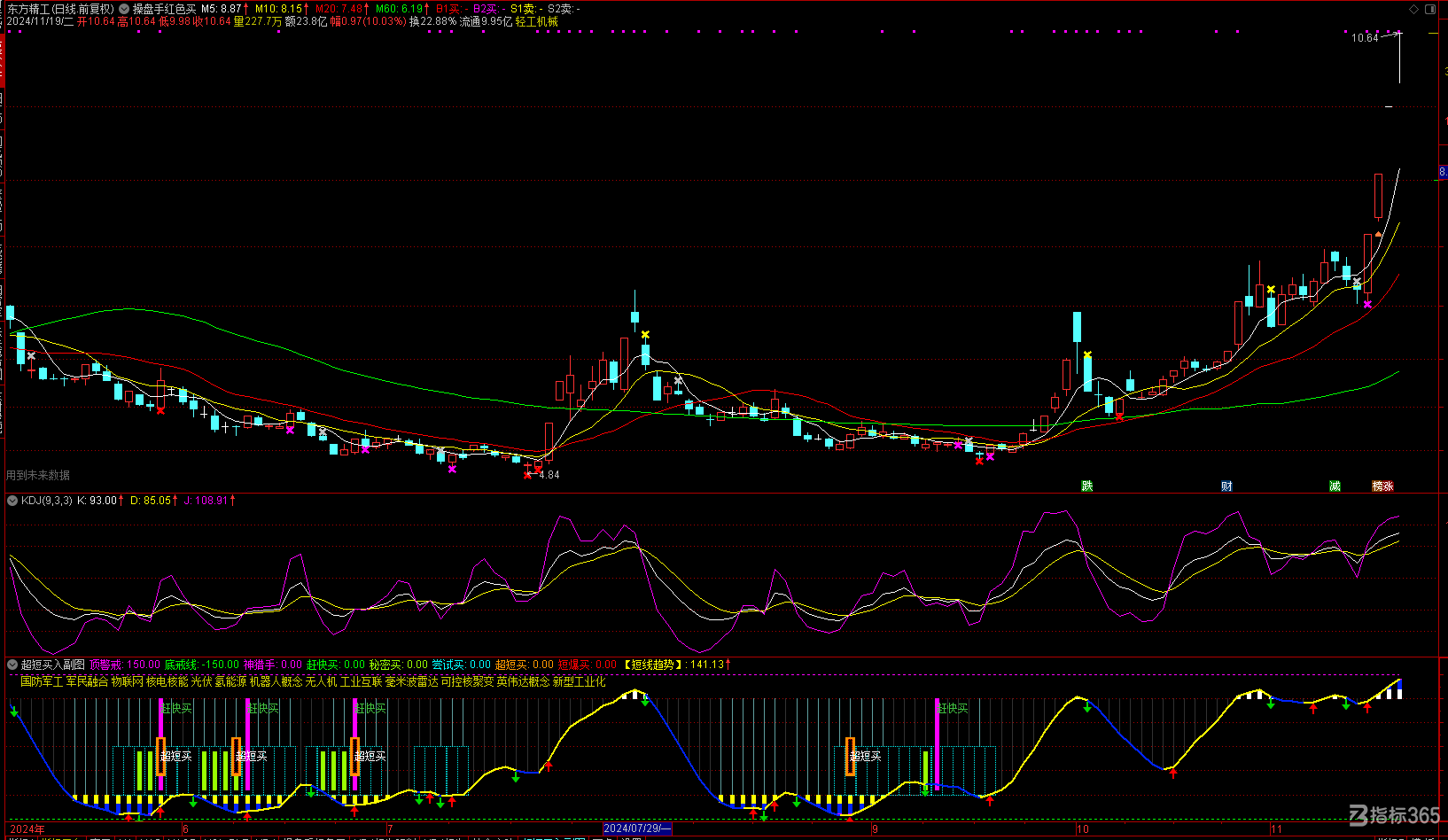The width and height of the screenshot is (1448, 840).
Task: Click the green 减 info marker
Action: 1335,486
